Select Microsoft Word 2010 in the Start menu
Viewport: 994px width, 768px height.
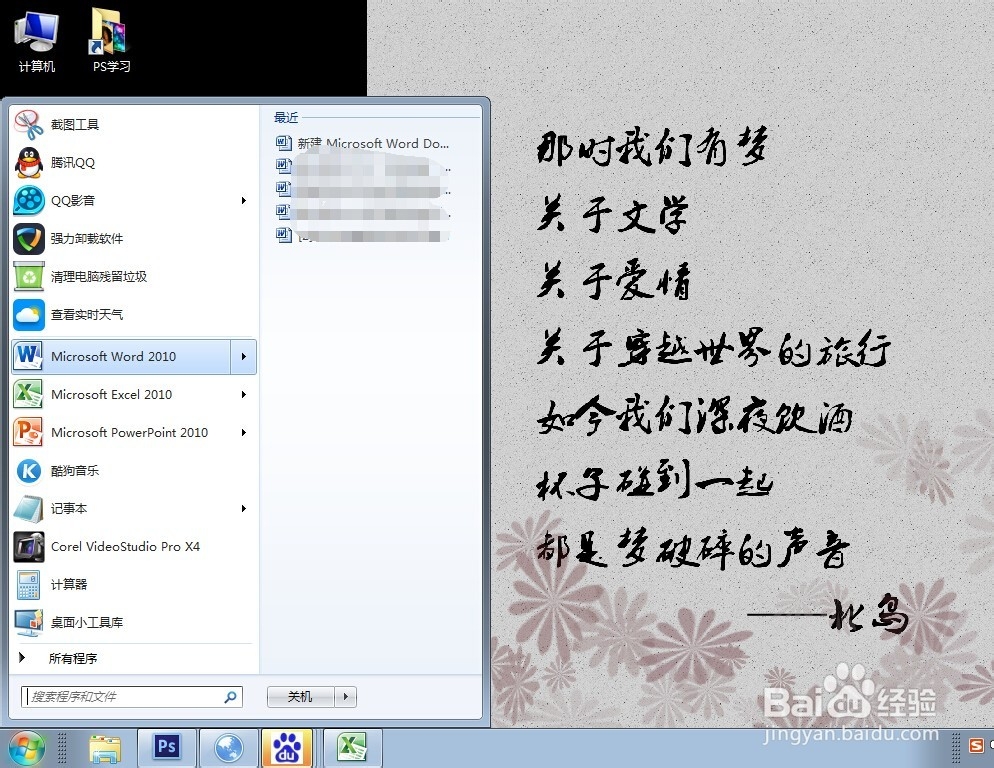(113, 356)
